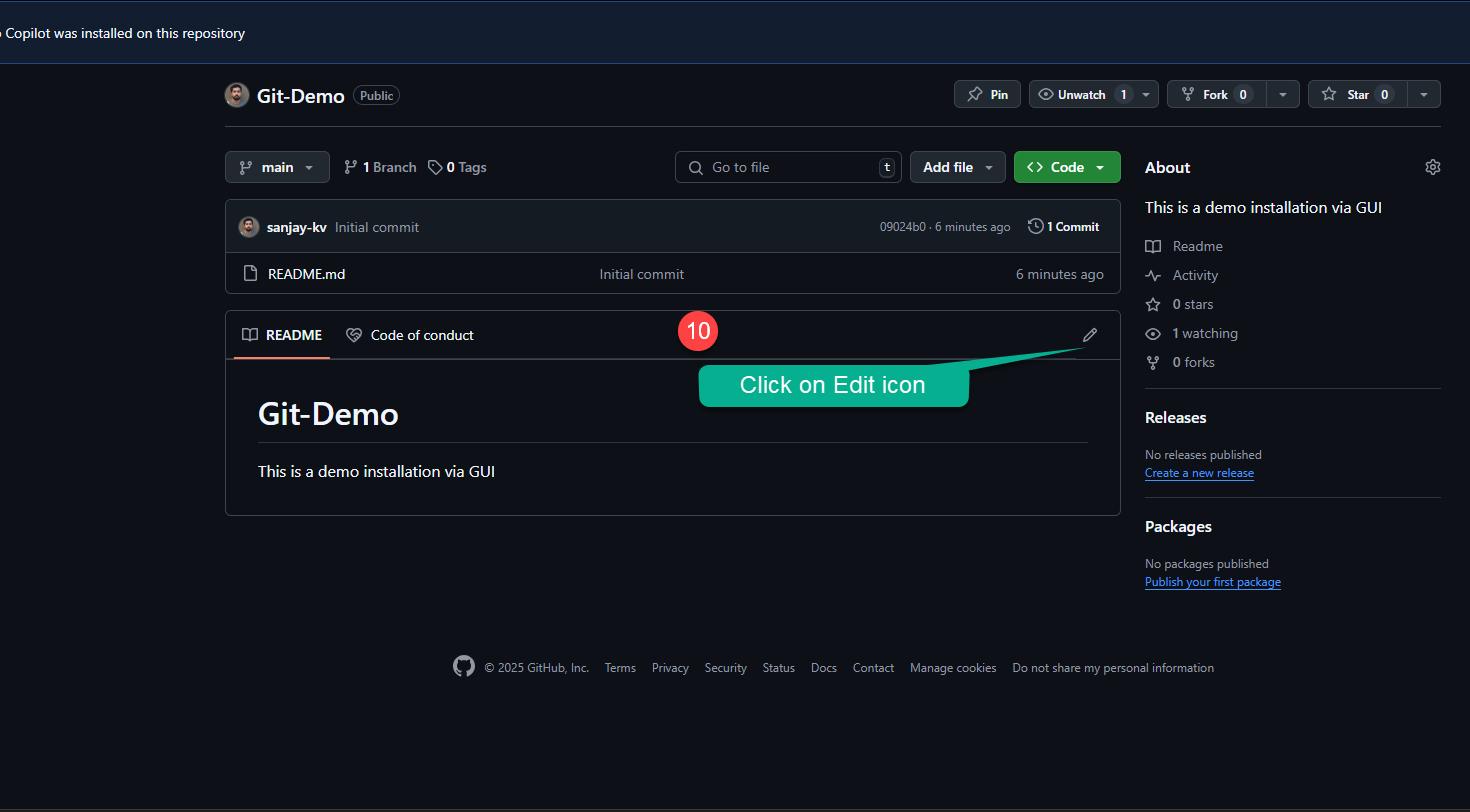This screenshot has width=1470, height=812.
Task: Star the repository
Action: coord(1356,94)
